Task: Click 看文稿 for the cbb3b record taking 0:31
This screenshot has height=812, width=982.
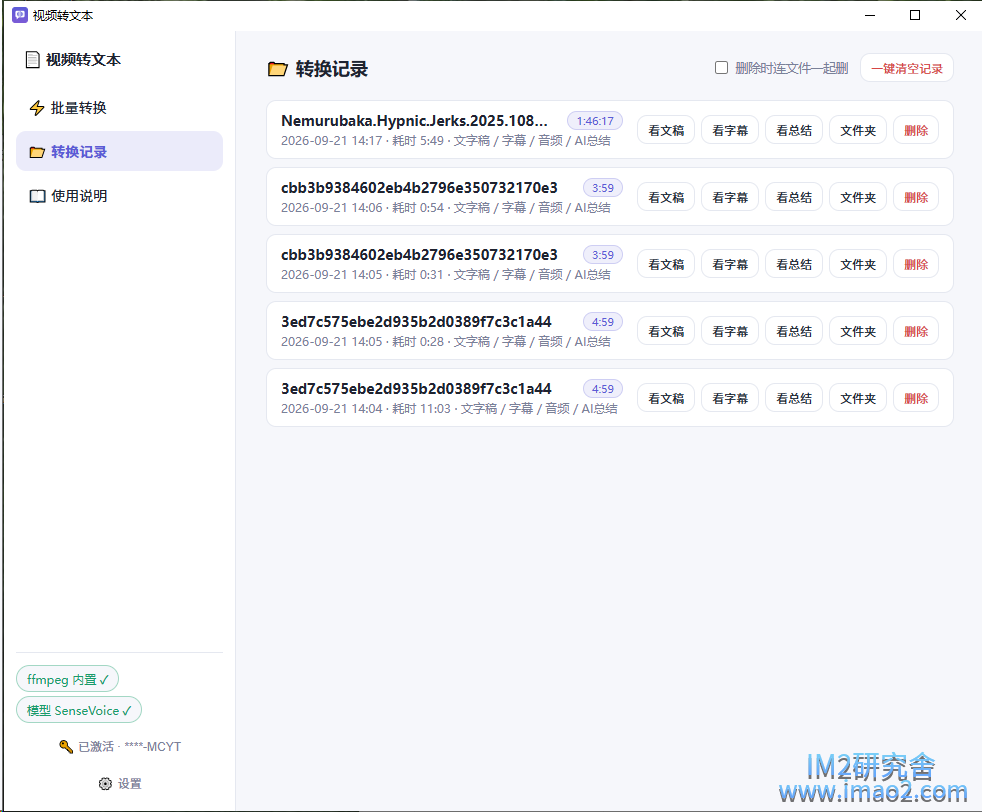Action: click(666, 264)
